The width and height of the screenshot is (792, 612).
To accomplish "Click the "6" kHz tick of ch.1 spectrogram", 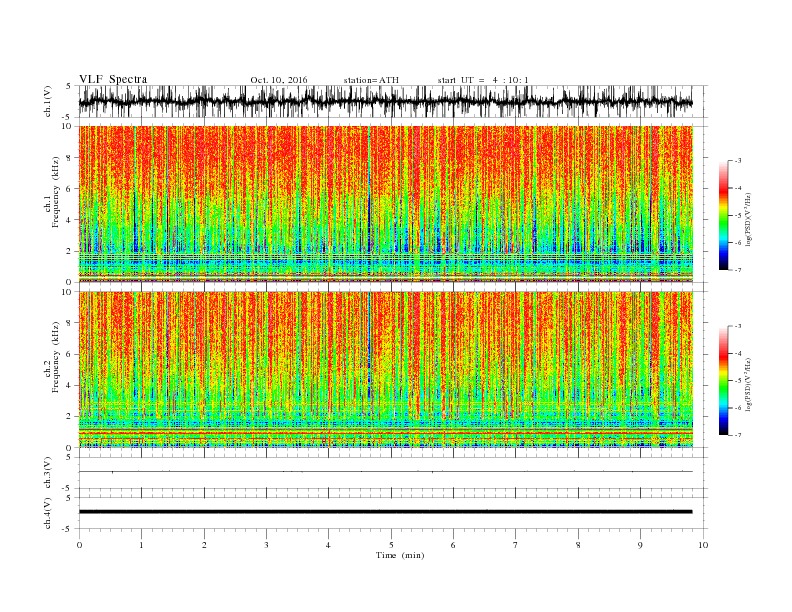I will [70, 189].
